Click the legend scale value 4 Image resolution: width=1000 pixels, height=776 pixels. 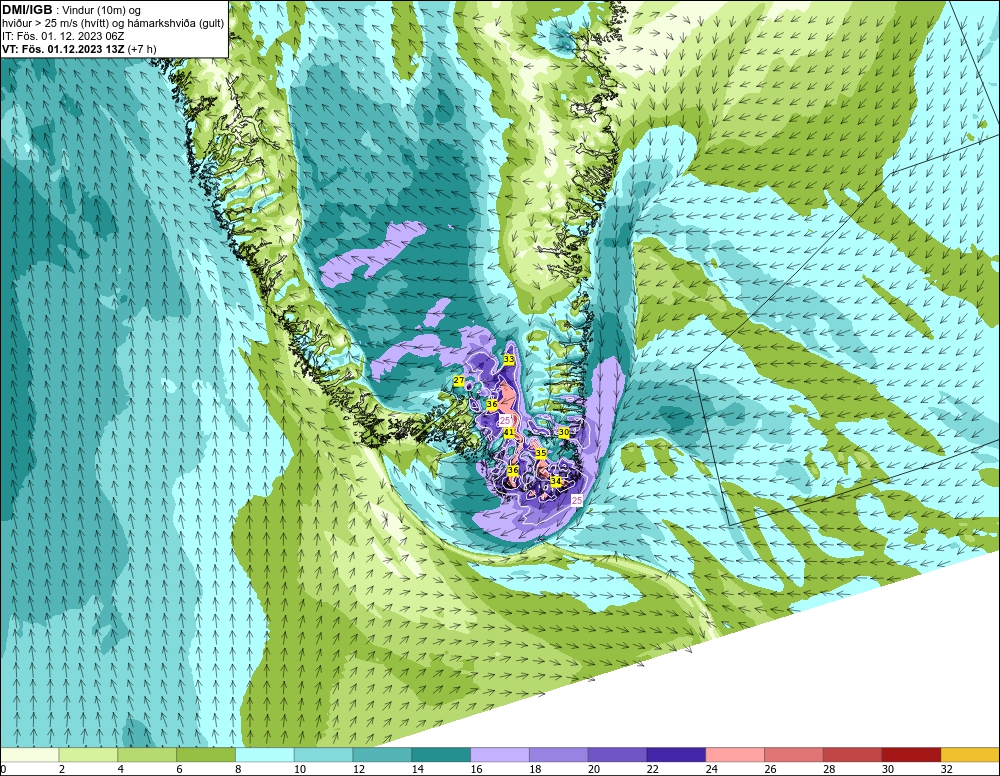click(x=121, y=769)
